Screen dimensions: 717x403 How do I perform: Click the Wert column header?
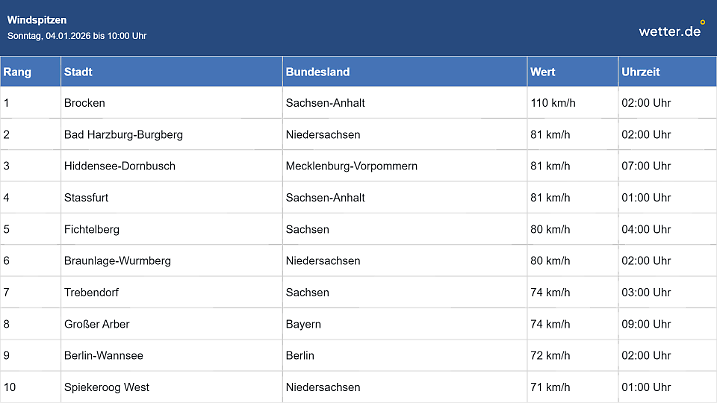544,72
